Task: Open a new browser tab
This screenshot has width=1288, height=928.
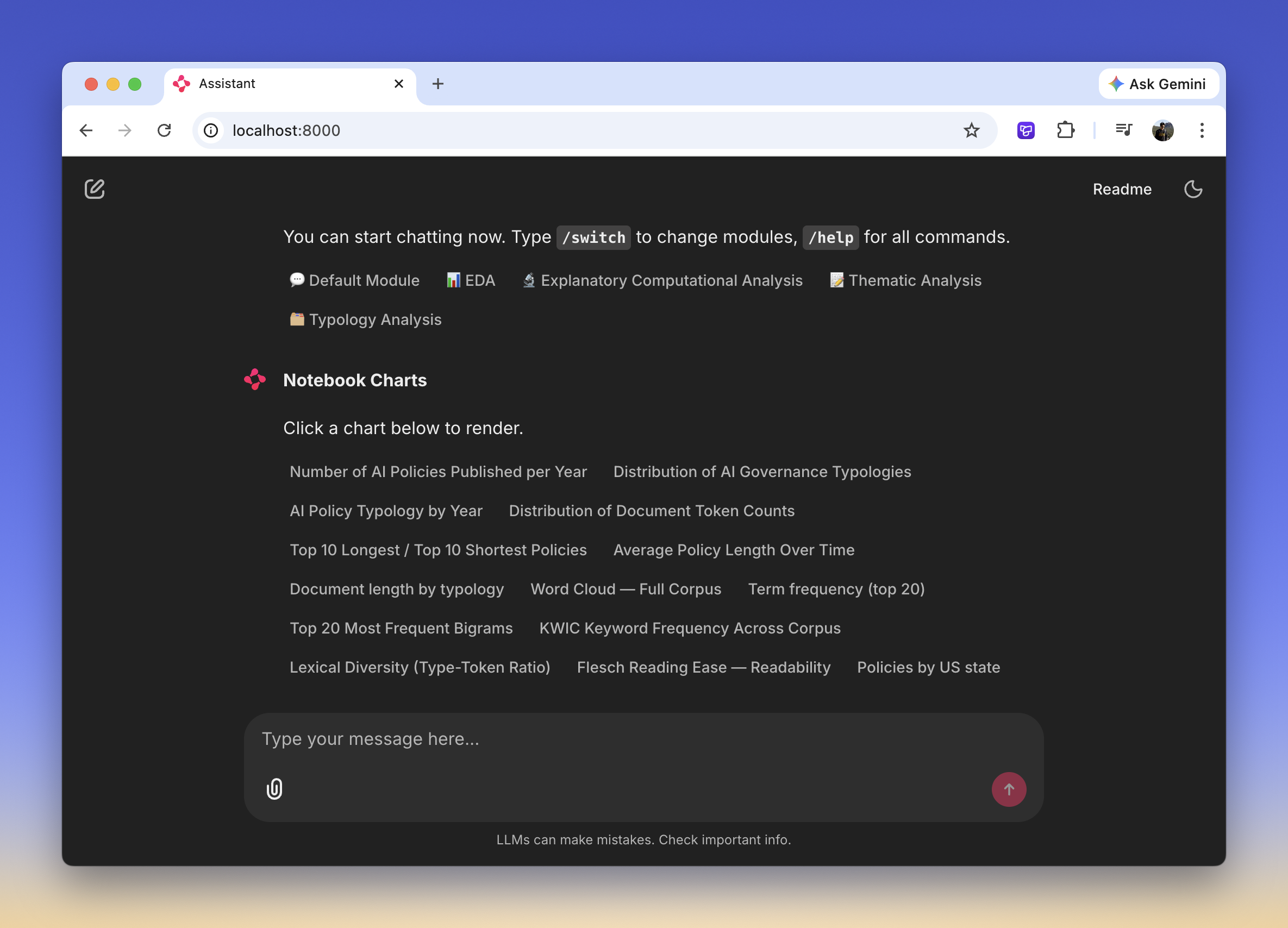Action: 438,84
